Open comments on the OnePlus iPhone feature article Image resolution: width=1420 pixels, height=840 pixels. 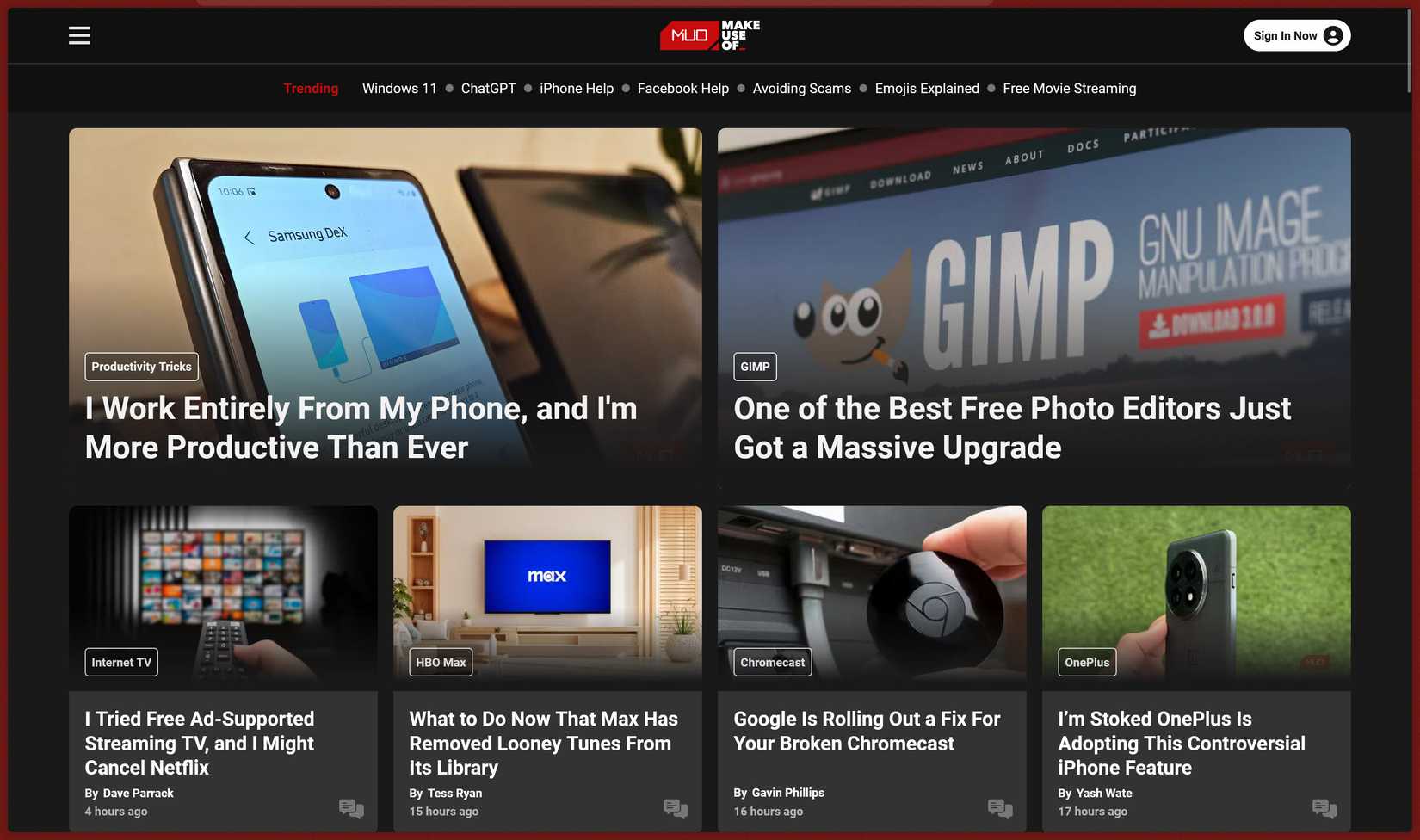[x=1323, y=809]
